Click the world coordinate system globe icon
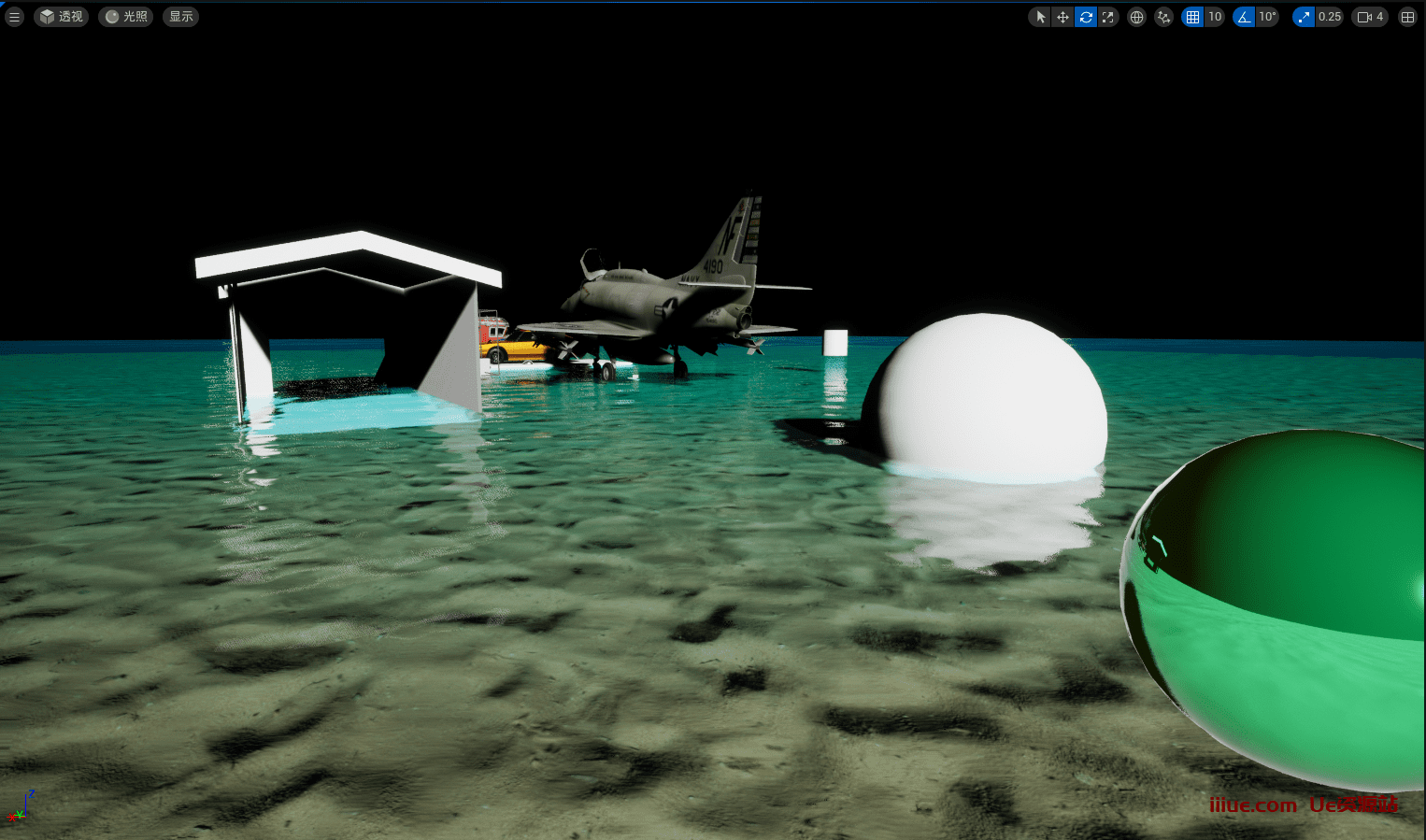Viewport: 1426px width, 840px height. [1136, 17]
